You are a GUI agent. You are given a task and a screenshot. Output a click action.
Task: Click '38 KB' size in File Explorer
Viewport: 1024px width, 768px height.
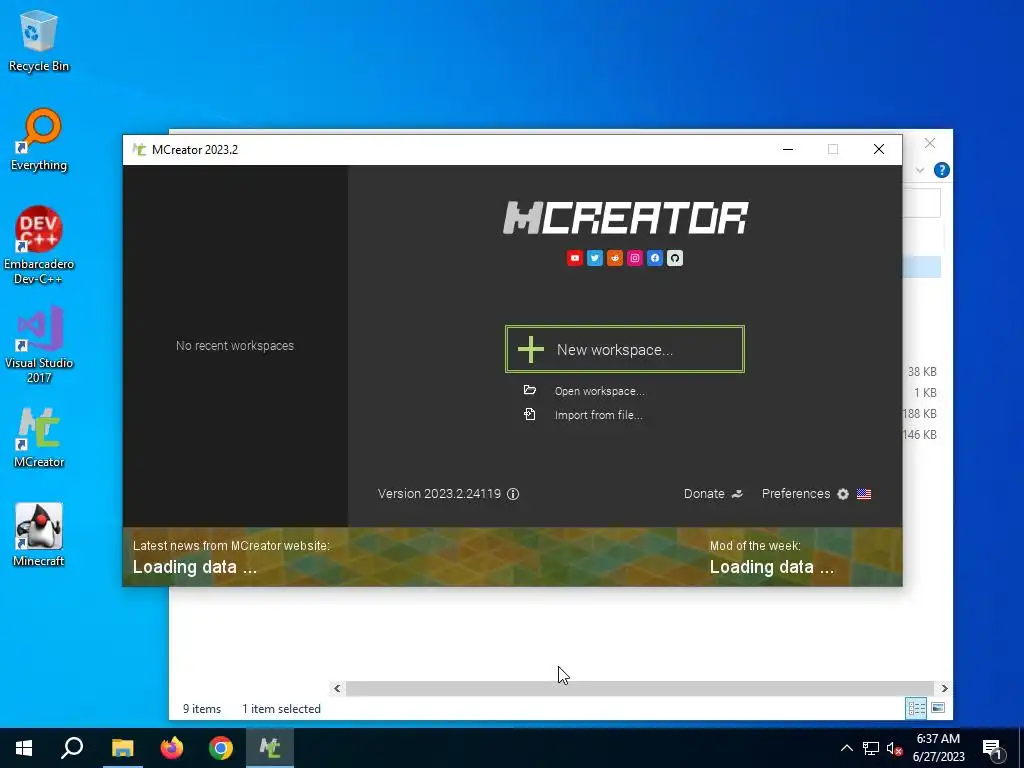(x=922, y=372)
